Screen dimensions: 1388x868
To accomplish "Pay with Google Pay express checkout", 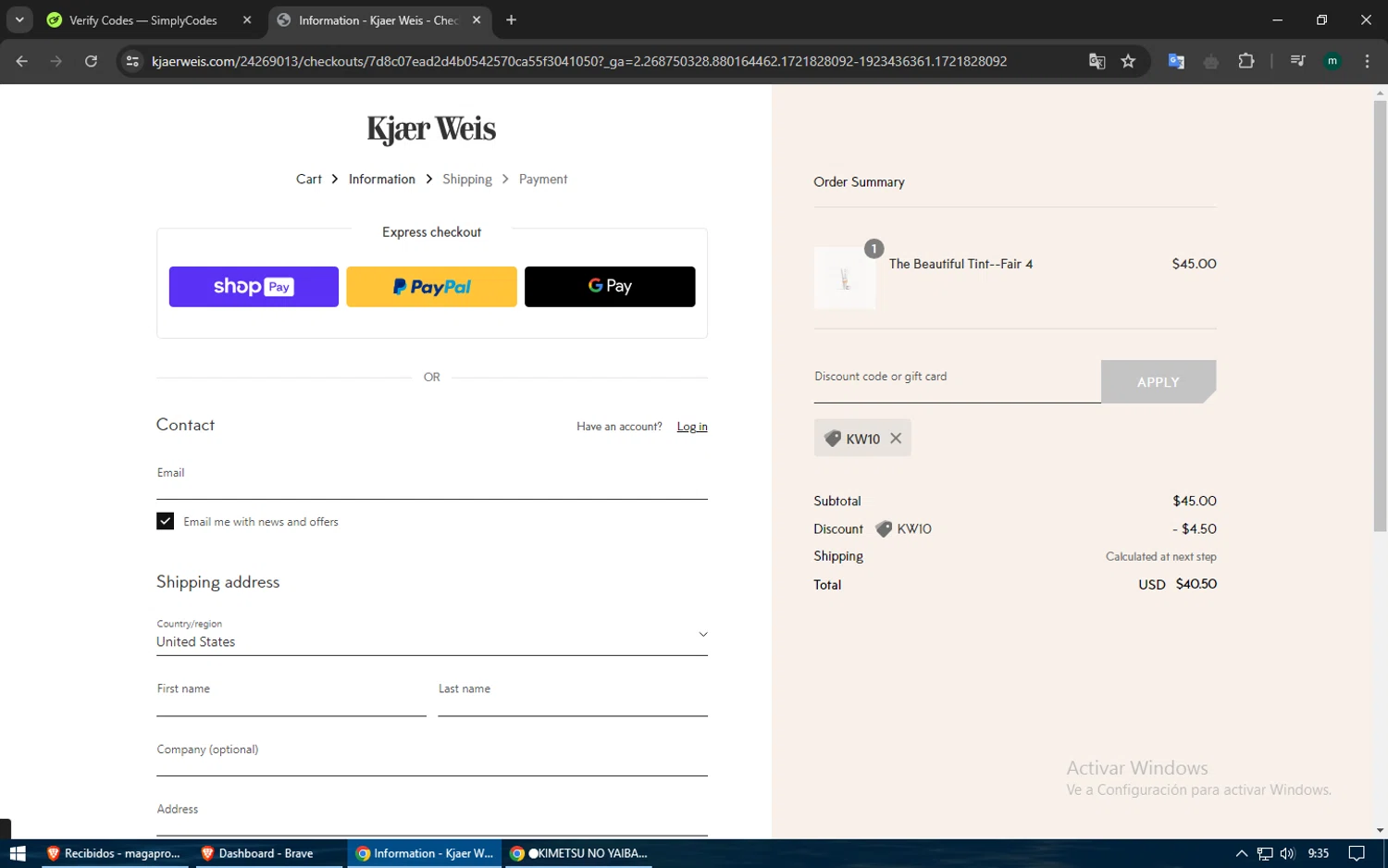I will click(610, 287).
